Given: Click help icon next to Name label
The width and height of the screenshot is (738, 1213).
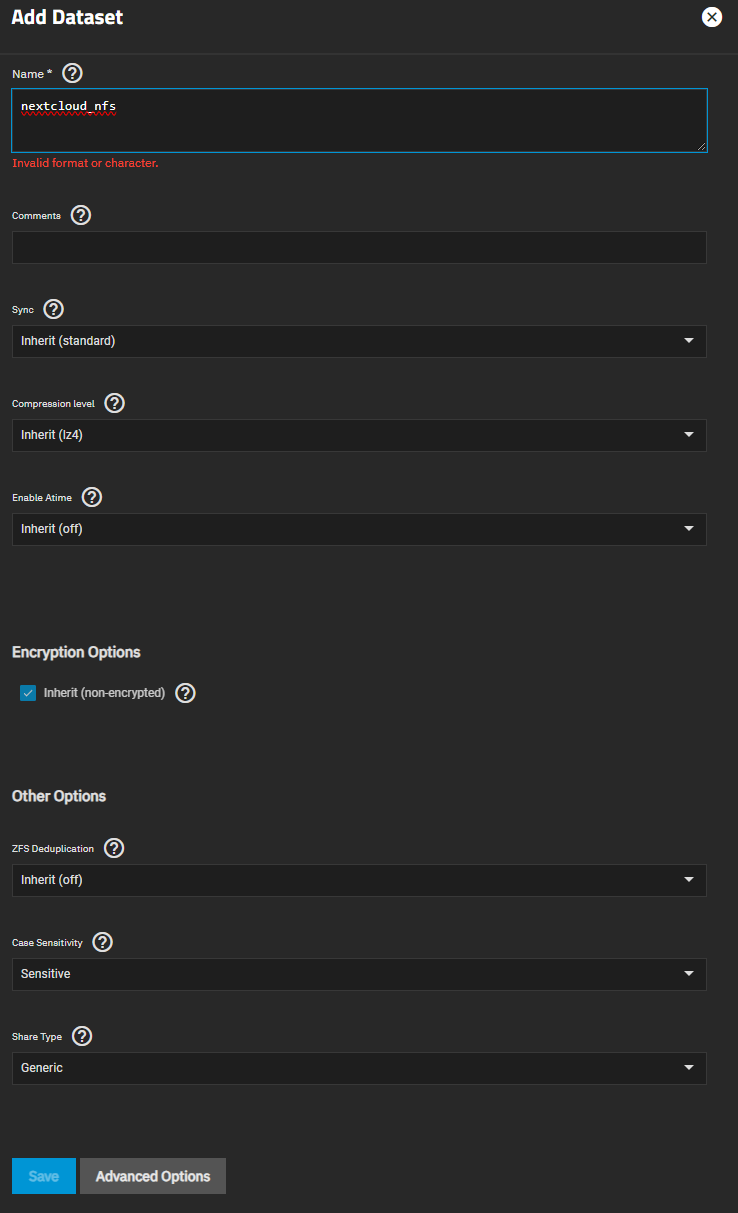Looking at the screenshot, I should (x=72, y=73).
